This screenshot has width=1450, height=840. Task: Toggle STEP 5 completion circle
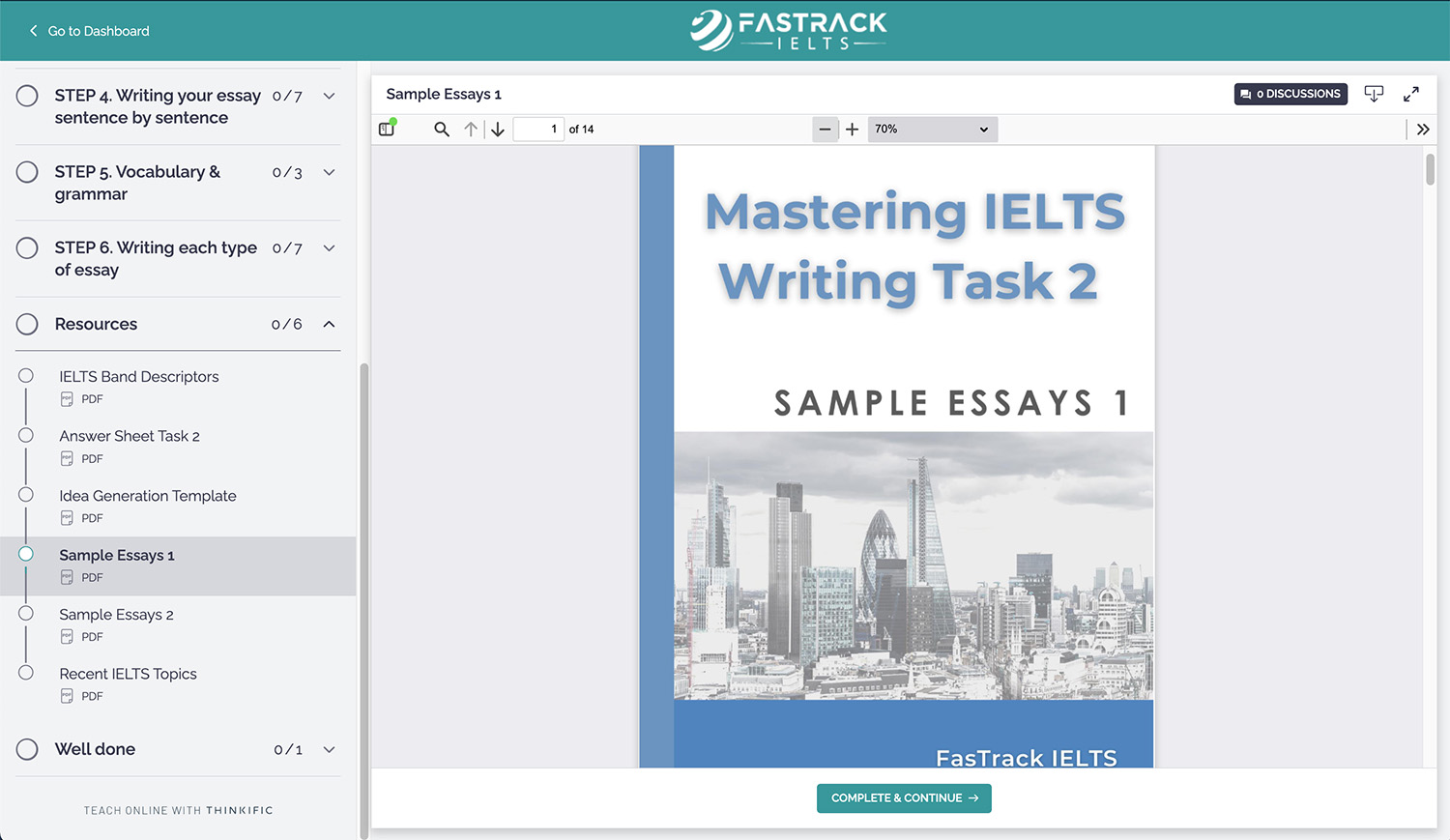[27, 172]
